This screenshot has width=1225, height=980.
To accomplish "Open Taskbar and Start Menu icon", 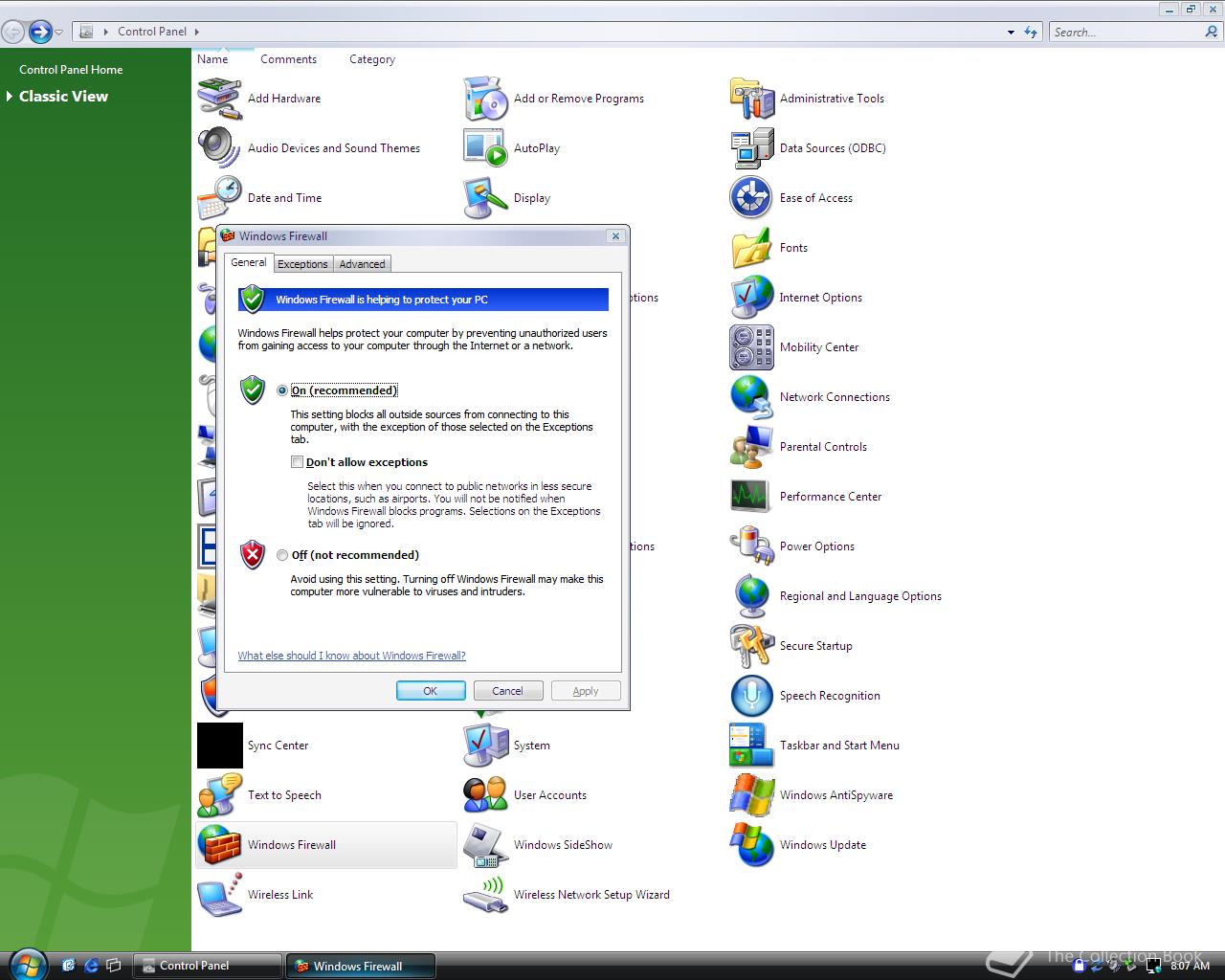I will pos(751,745).
